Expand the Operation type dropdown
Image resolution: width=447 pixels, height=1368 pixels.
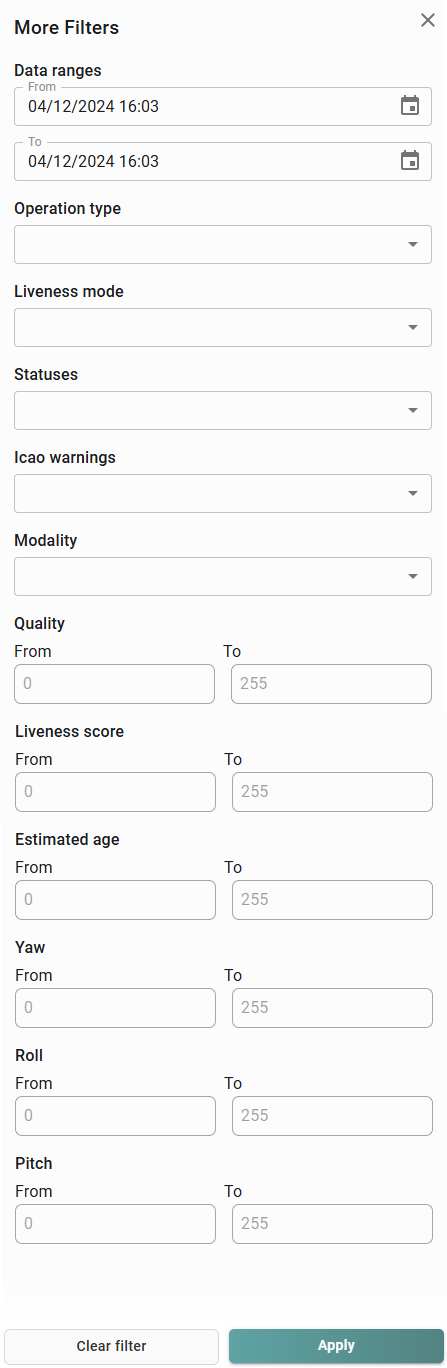tap(223, 244)
